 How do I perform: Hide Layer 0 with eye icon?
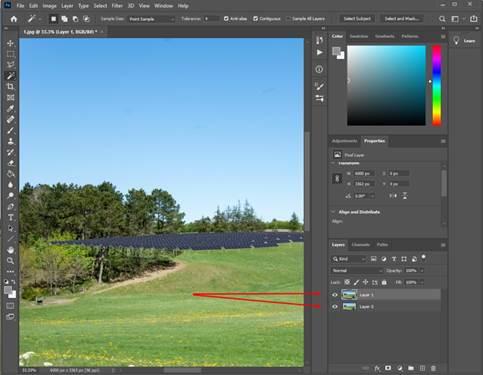(335, 307)
